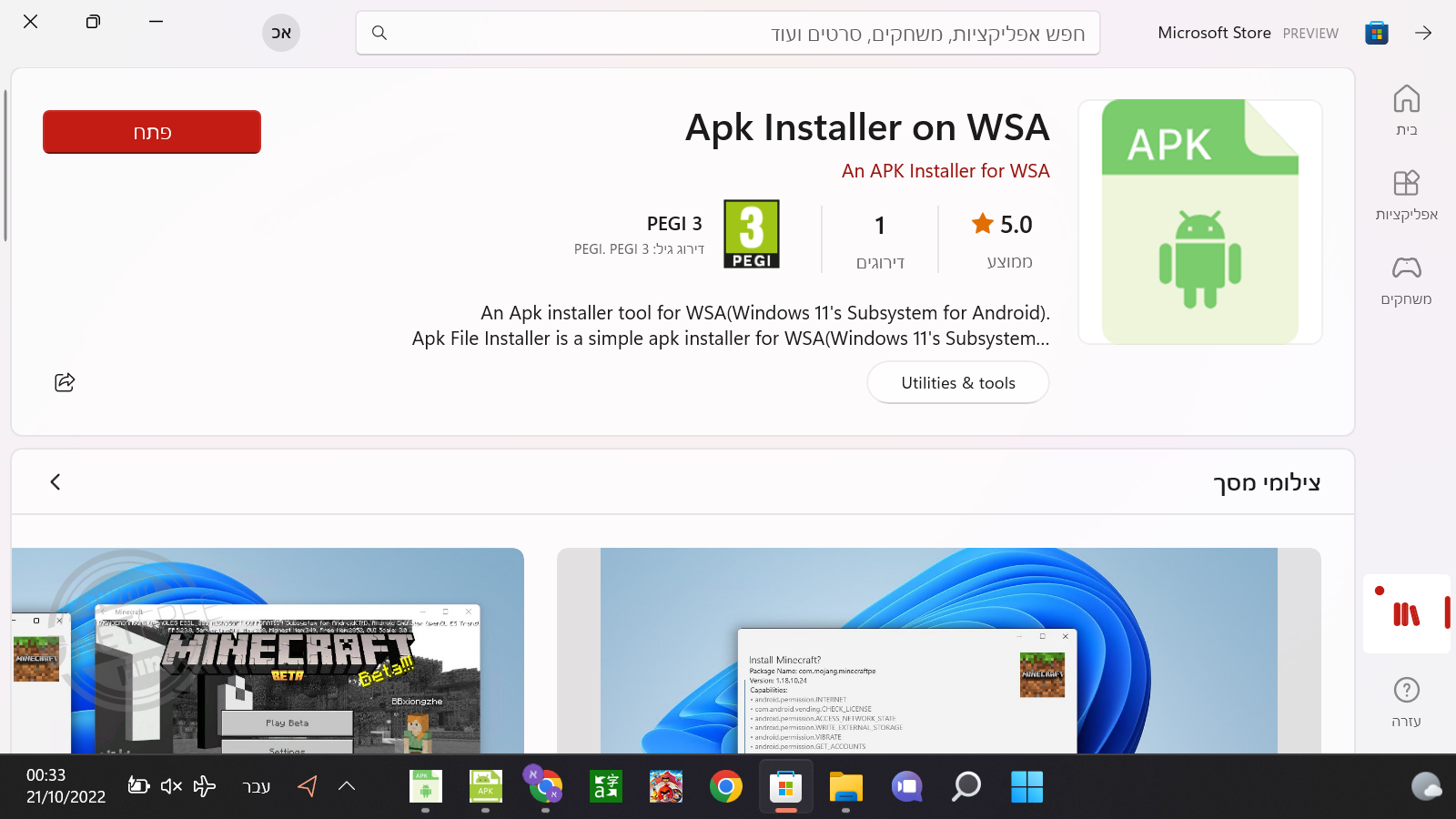The image size is (1456, 819).
Task: Open Angry Birds taskbar icon
Action: point(666,787)
